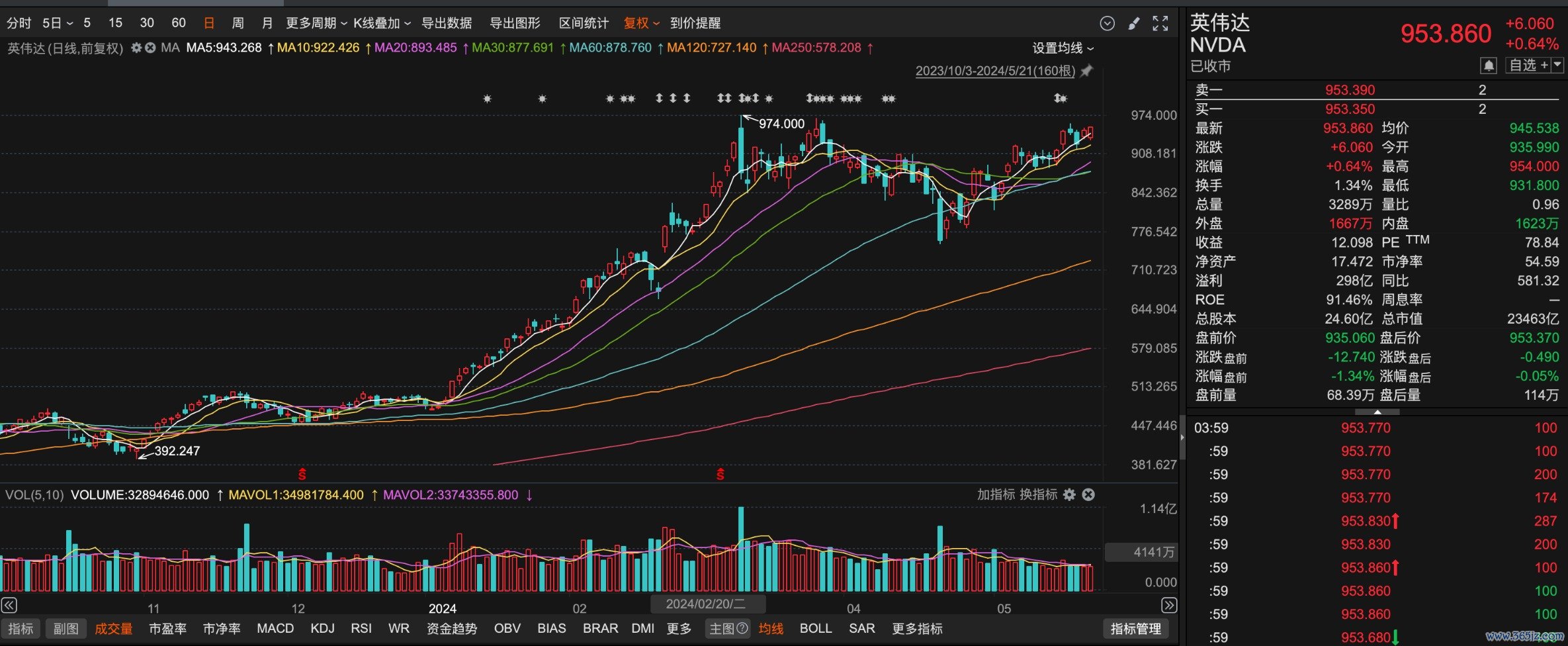
Task: Select BIAS indicator
Action: pos(552,629)
